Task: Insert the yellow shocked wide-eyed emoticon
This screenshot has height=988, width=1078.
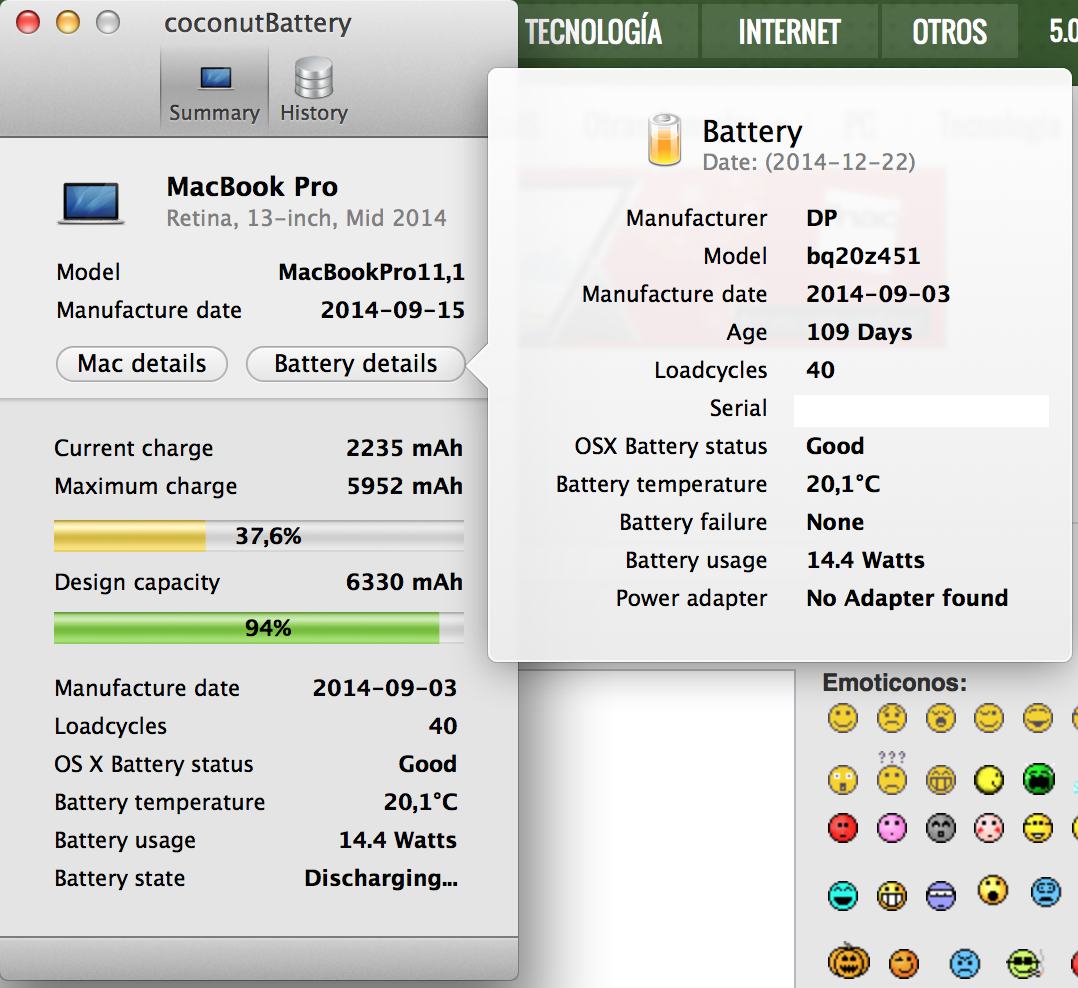Action: click(x=842, y=780)
